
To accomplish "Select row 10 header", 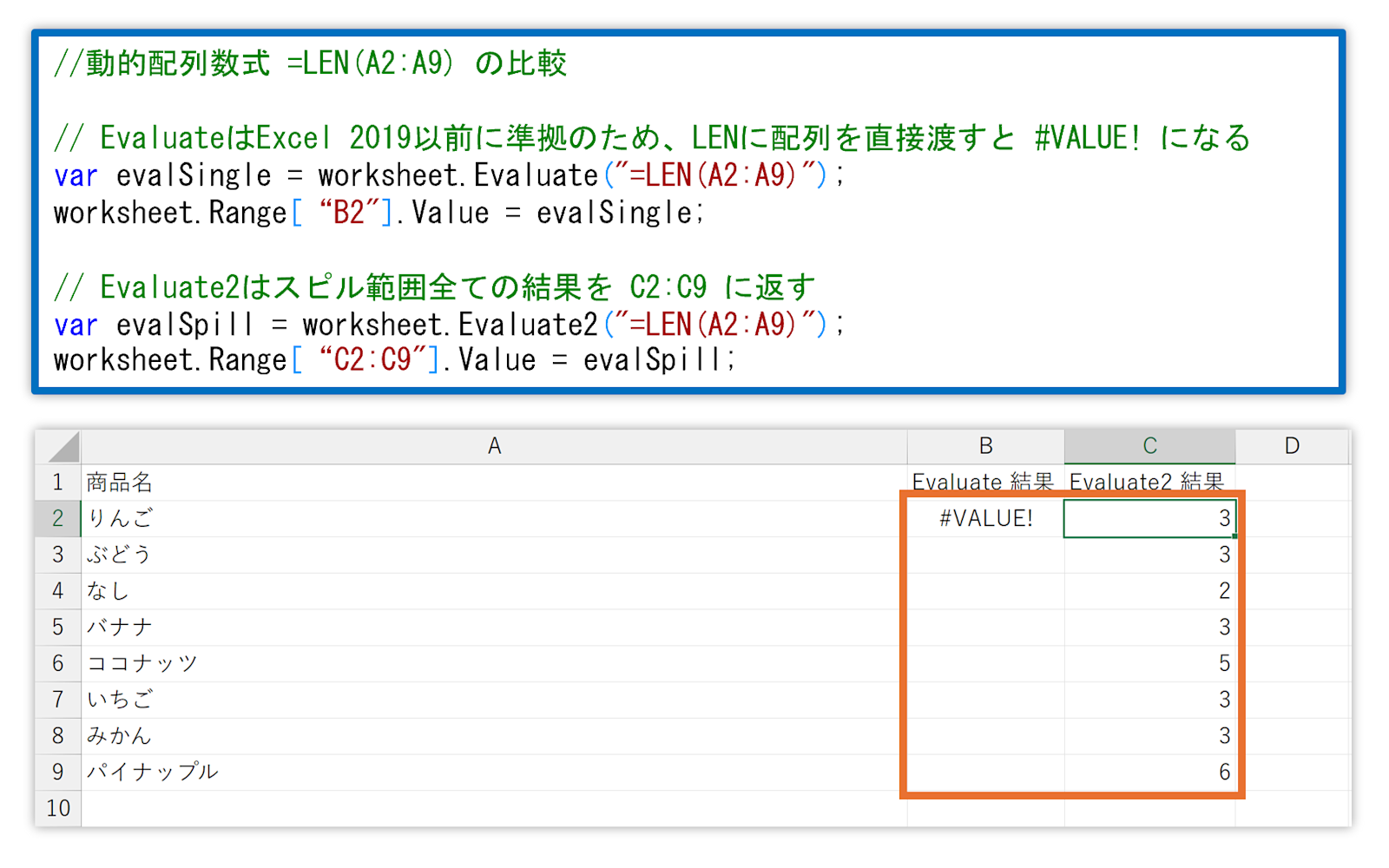I will 58,808.
